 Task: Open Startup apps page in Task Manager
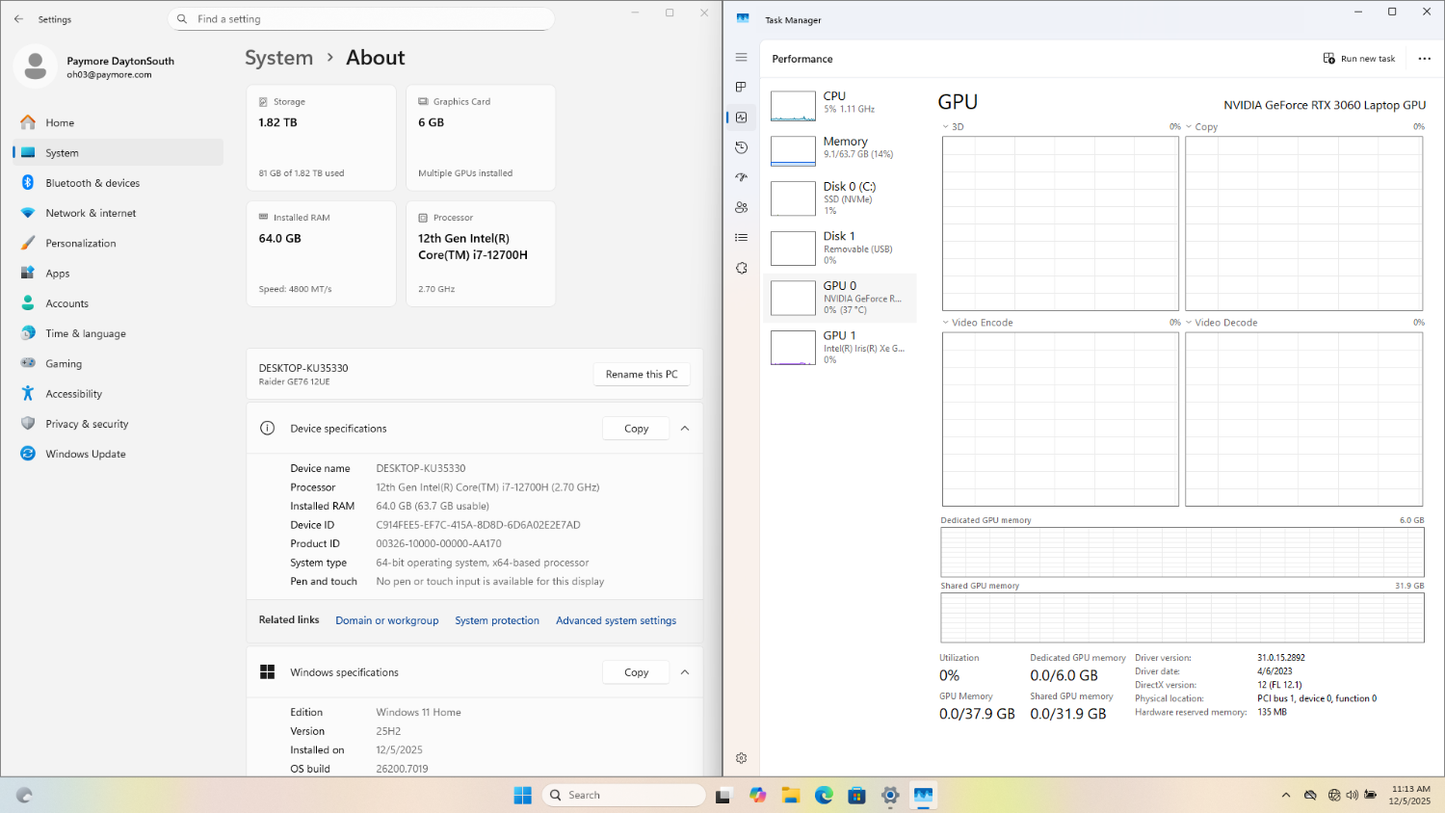741,178
